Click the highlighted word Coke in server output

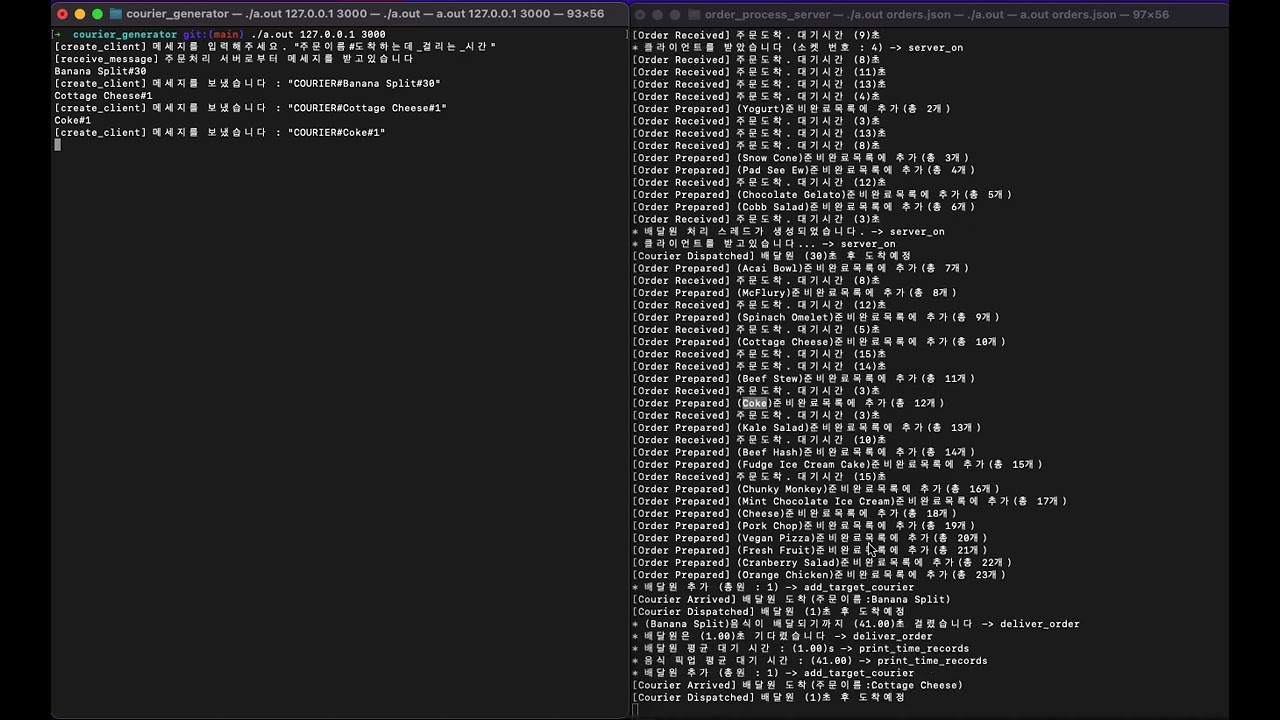(x=754, y=403)
